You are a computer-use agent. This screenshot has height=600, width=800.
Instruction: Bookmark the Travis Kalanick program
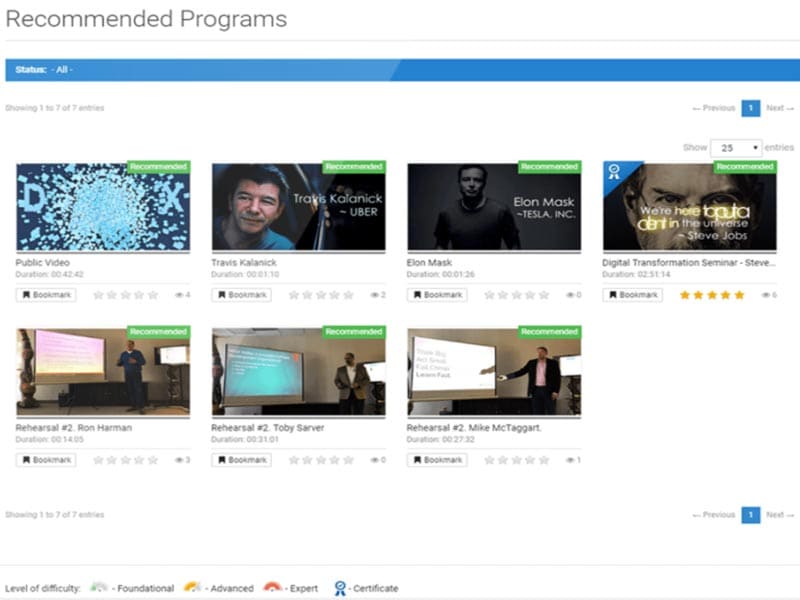tap(241, 295)
